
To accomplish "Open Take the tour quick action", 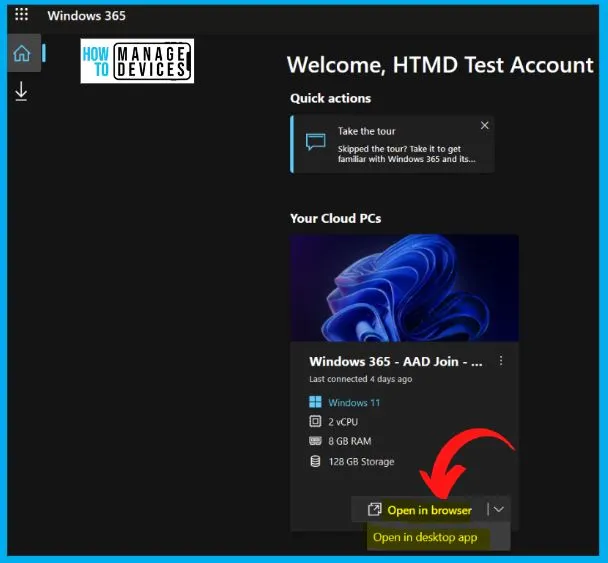I will click(x=392, y=144).
